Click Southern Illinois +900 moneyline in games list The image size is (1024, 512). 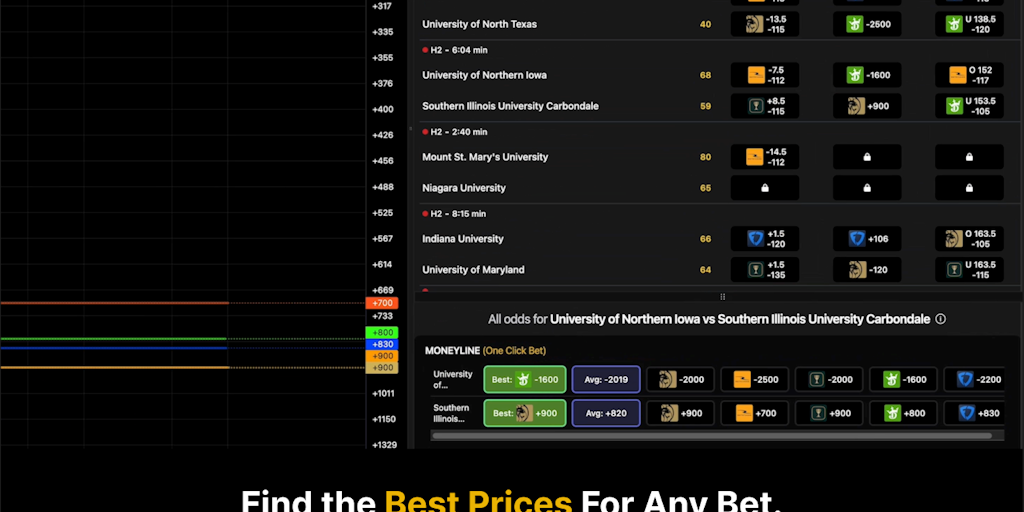point(867,106)
